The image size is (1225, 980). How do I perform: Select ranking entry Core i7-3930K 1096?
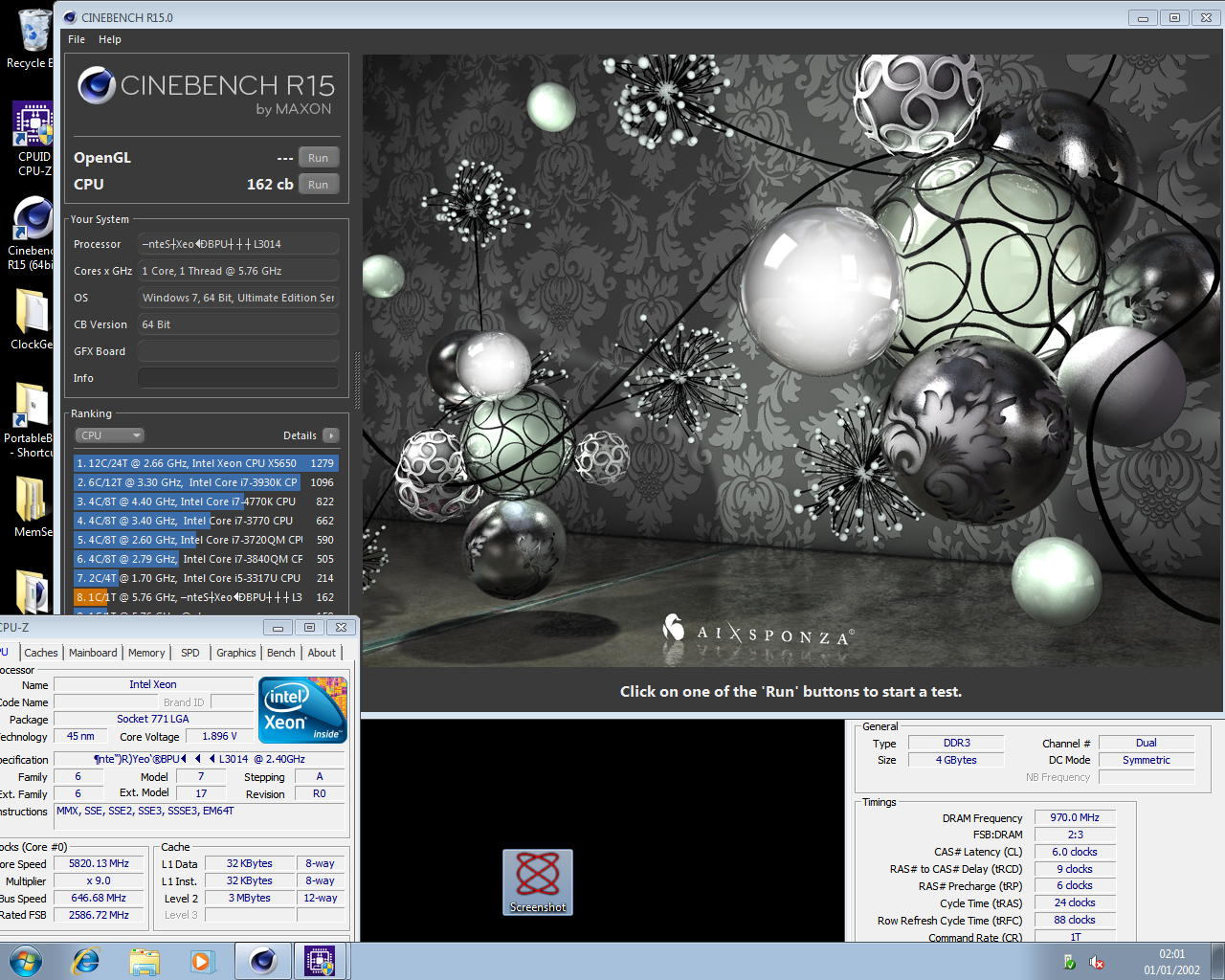coord(206,482)
